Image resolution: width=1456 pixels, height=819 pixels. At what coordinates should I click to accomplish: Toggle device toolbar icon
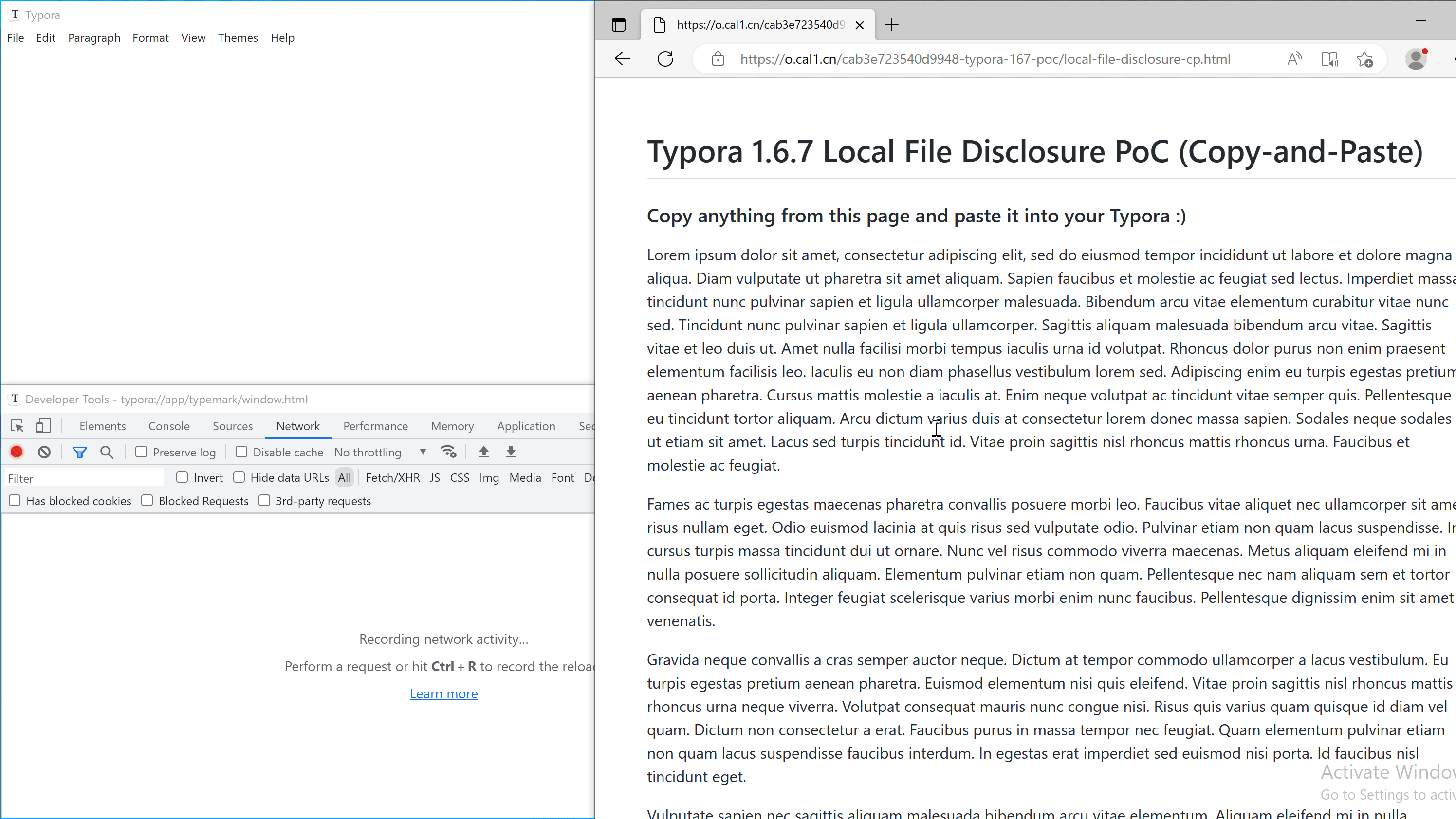tap(43, 426)
